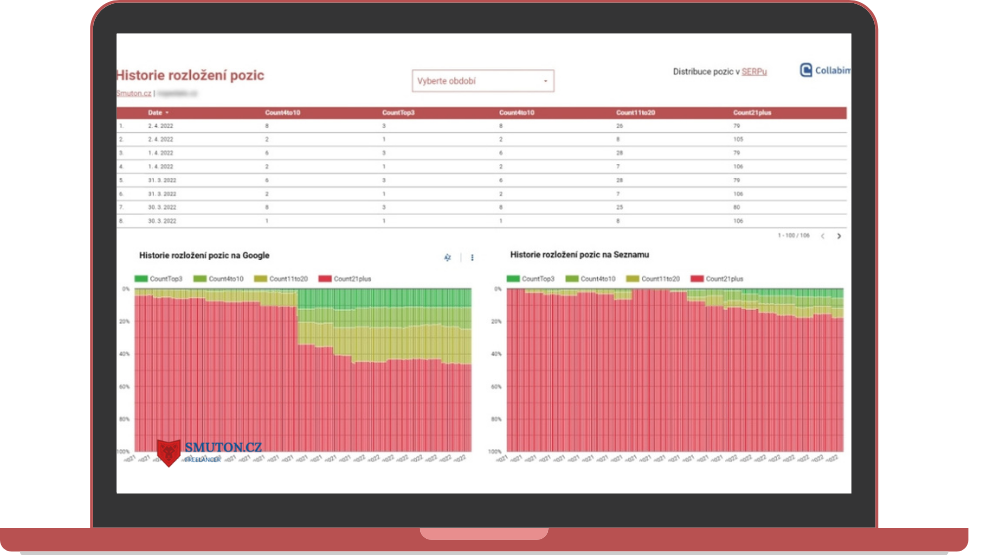Select the value 26 in row 1

619,126
